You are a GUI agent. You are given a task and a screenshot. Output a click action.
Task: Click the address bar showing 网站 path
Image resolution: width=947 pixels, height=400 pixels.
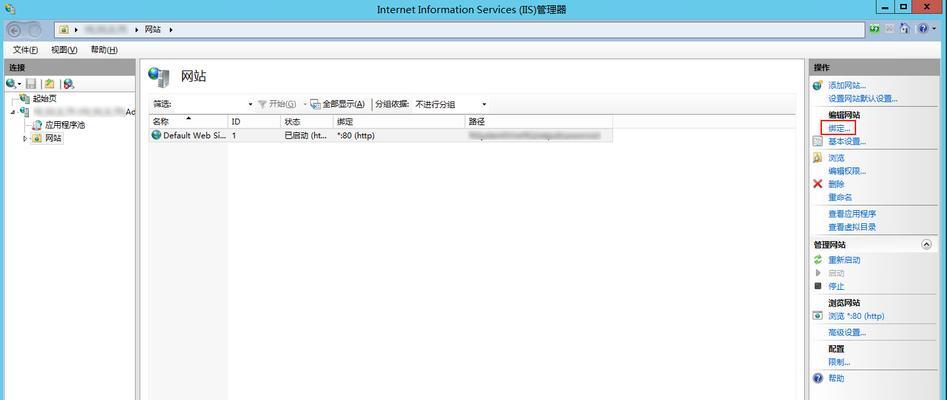[x=459, y=29]
